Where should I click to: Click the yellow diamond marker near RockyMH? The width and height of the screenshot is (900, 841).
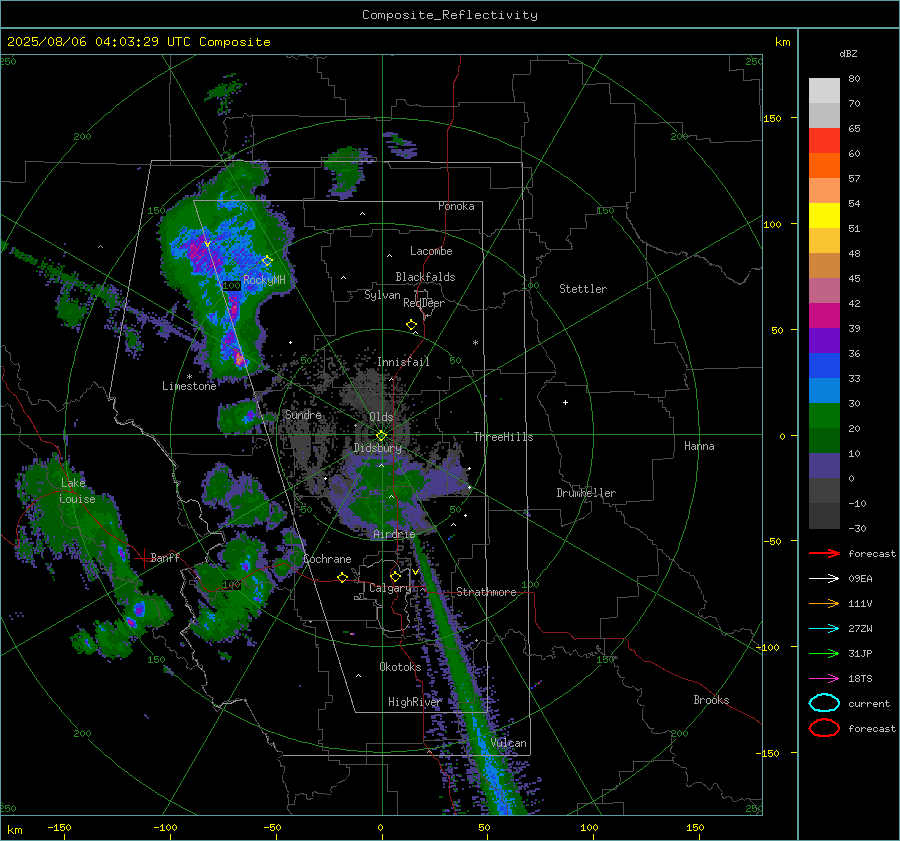point(267,261)
